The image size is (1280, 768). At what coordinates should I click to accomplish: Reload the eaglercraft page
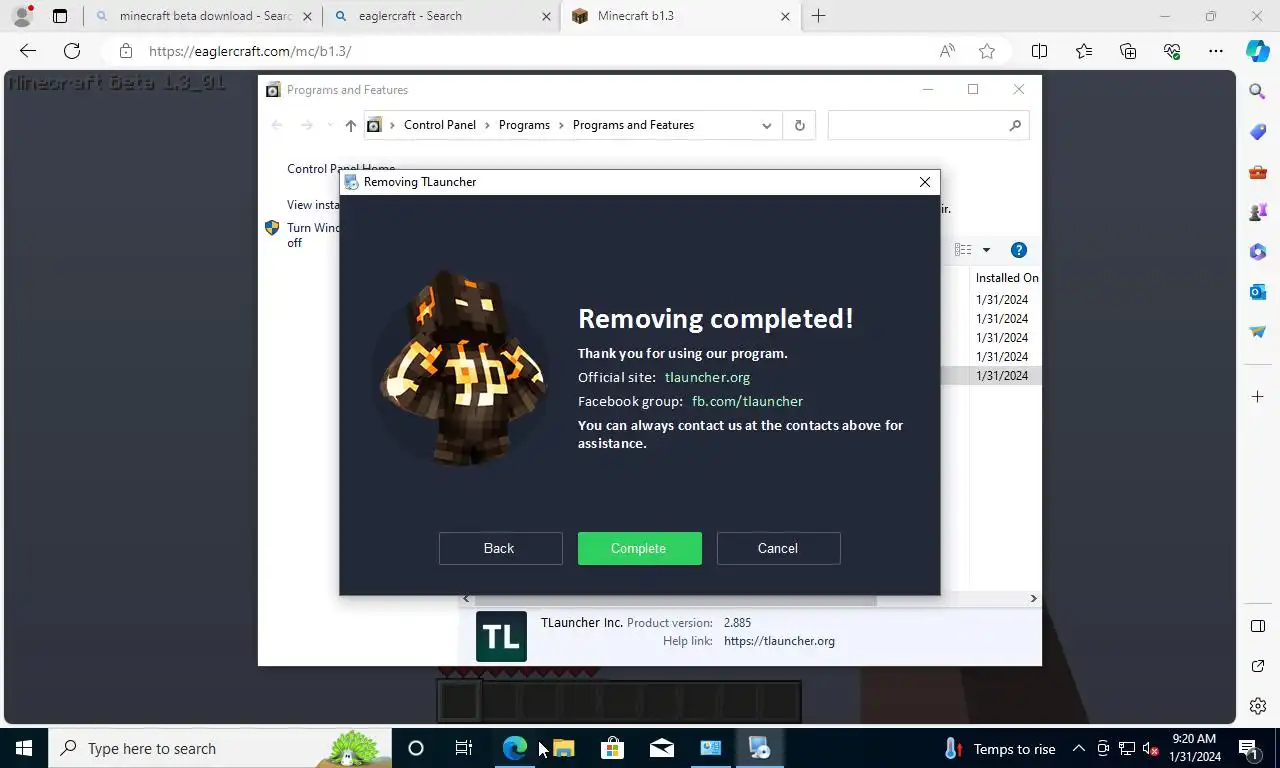[x=72, y=51]
